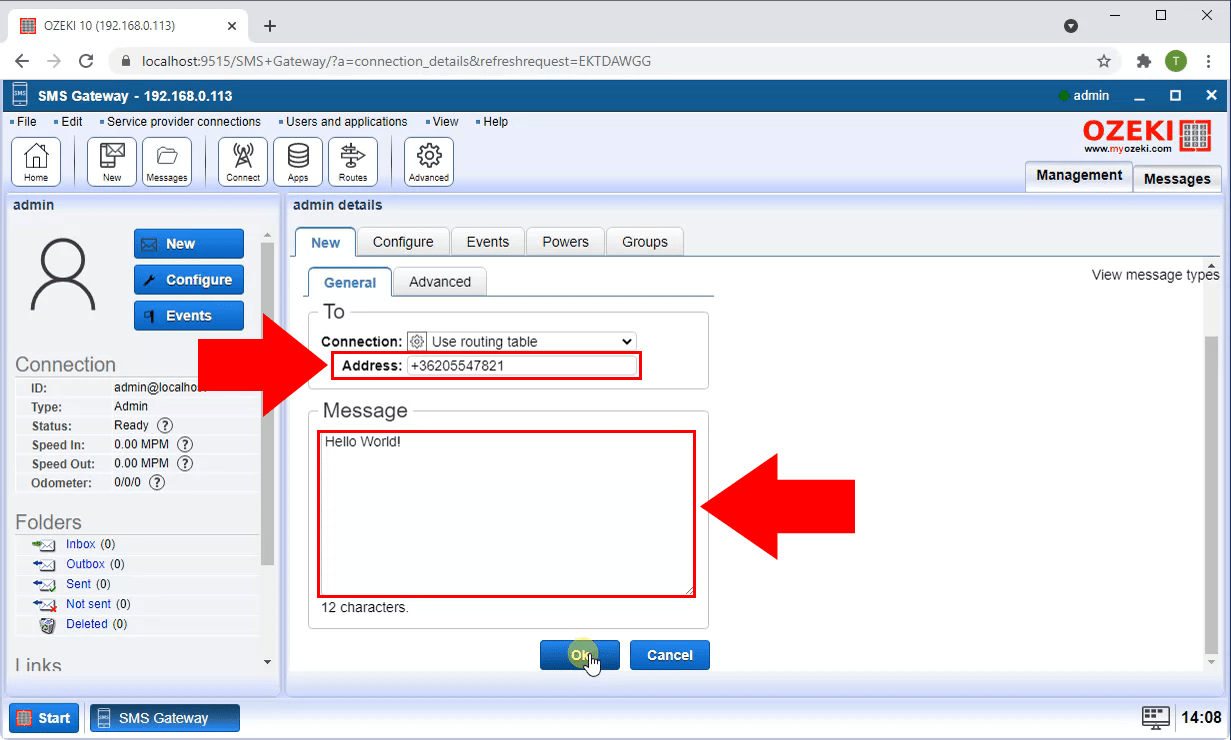Switch to the Configure tab
Image resolution: width=1231 pixels, height=740 pixels.
click(403, 242)
